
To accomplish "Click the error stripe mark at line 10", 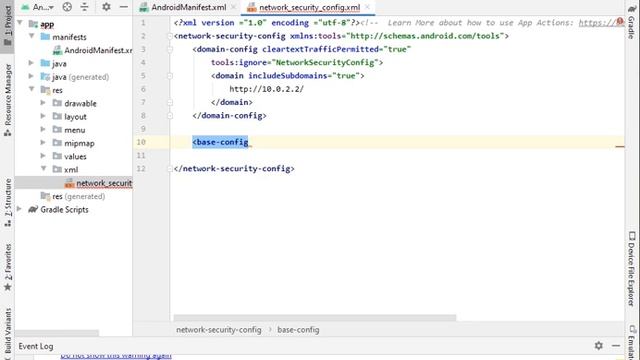I will click(620, 146).
